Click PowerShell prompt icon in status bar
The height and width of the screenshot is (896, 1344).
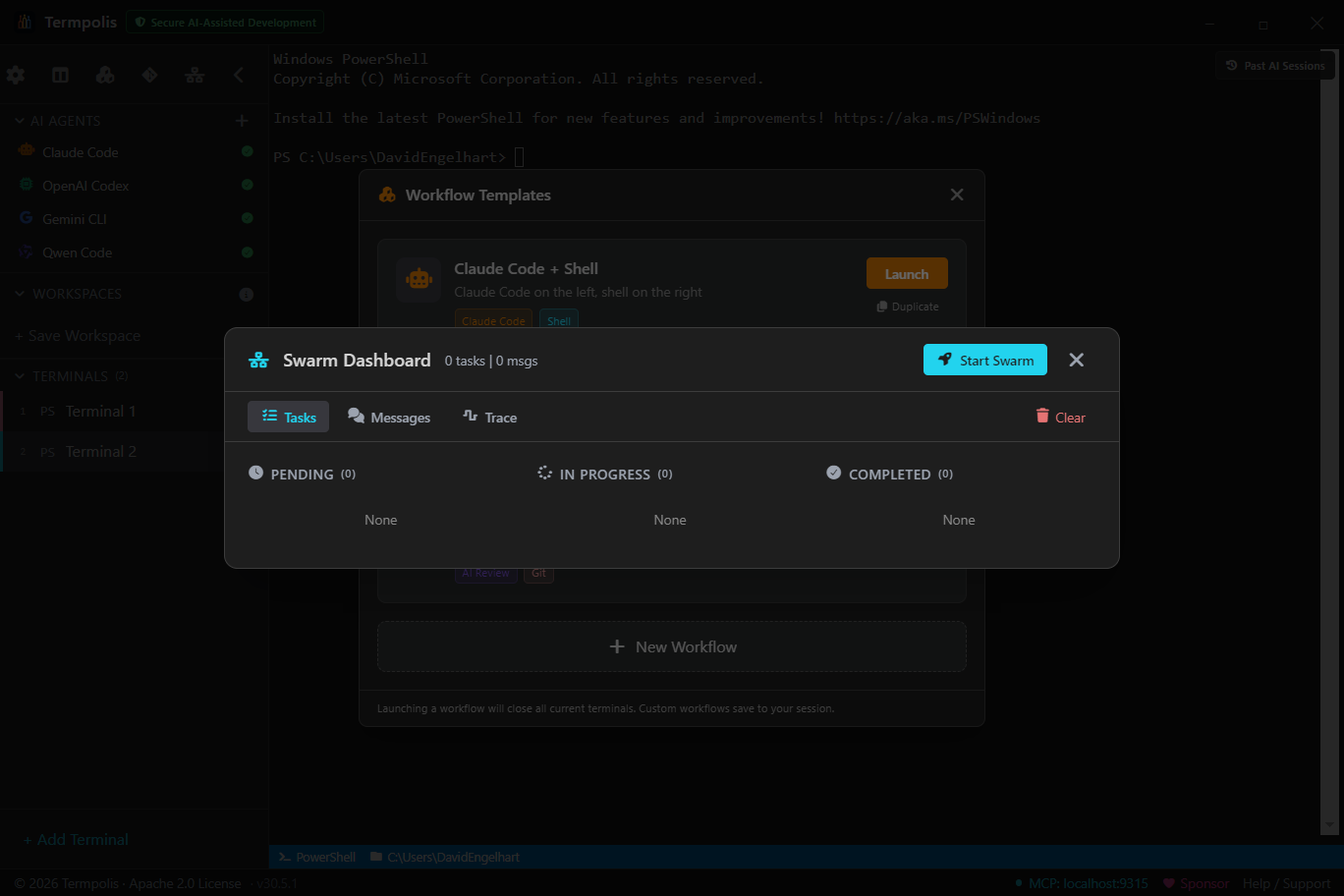pyautogui.click(x=284, y=857)
